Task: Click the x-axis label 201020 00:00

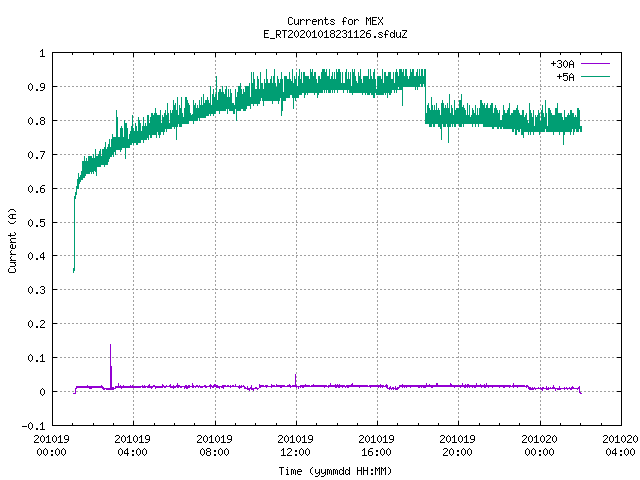Action: [x=539, y=446]
